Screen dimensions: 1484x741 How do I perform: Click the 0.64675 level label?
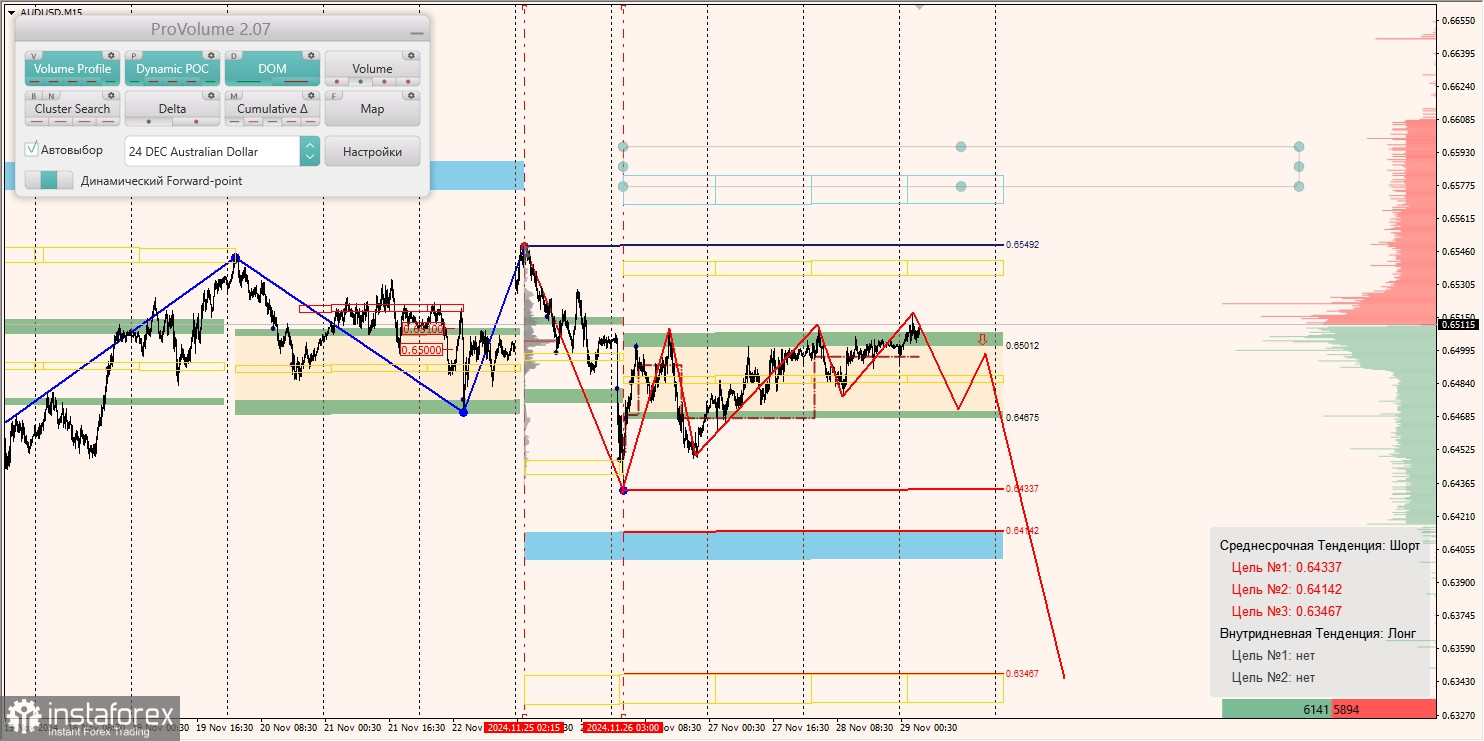(x=1023, y=418)
